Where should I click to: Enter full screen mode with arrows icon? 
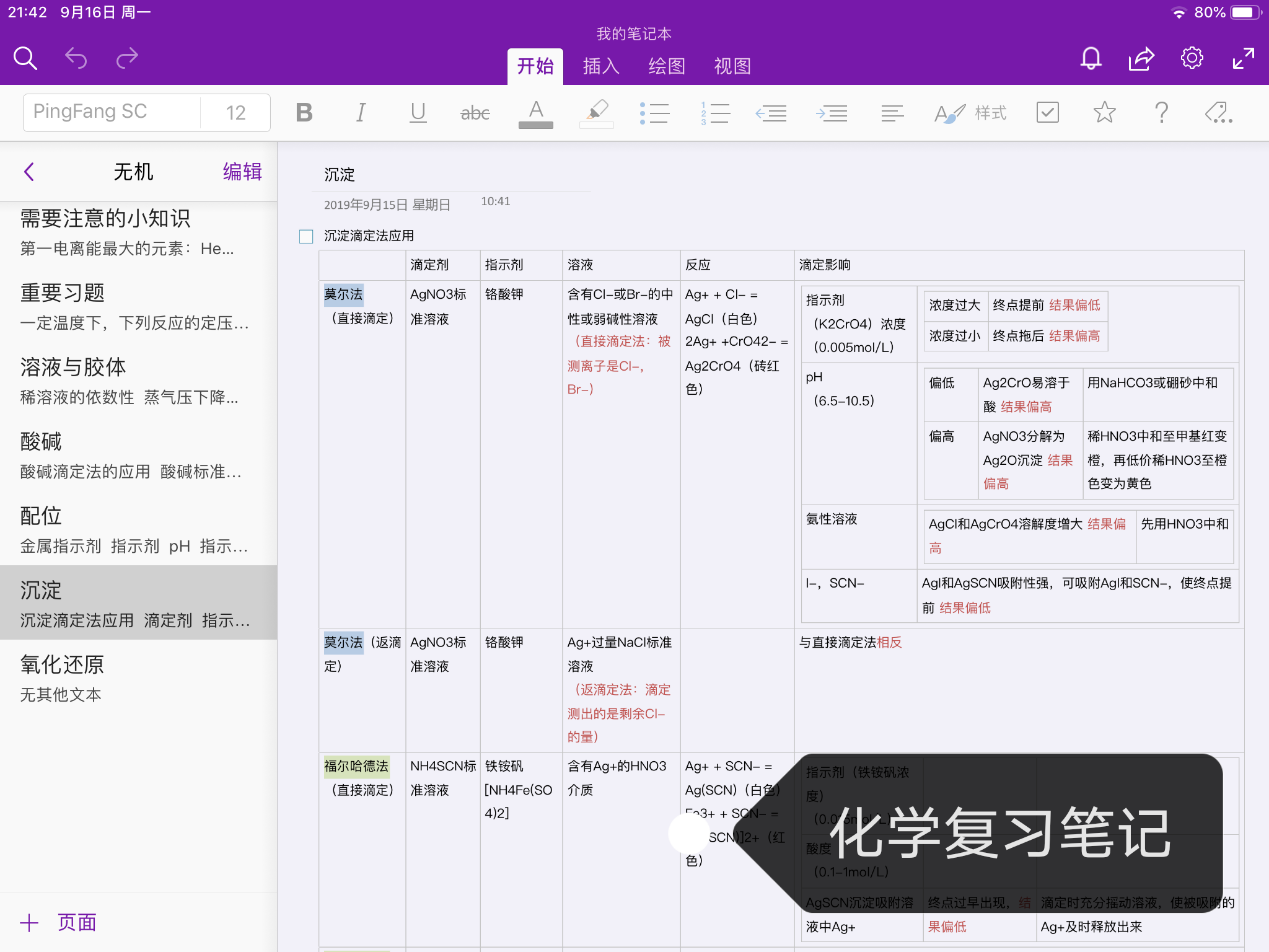tap(1243, 58)
